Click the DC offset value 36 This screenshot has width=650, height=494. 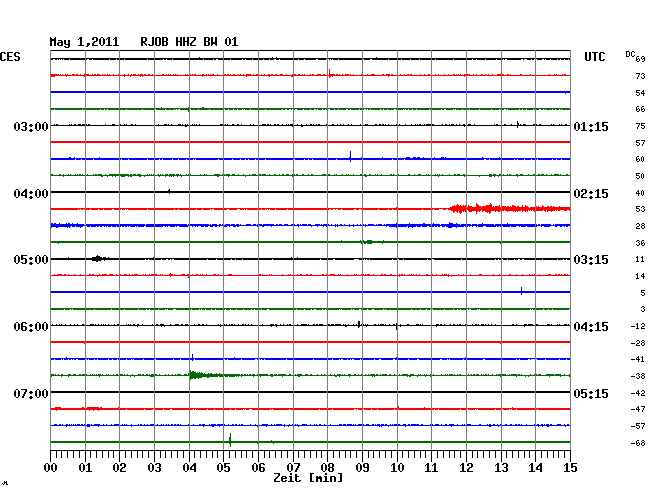point(640,243)
